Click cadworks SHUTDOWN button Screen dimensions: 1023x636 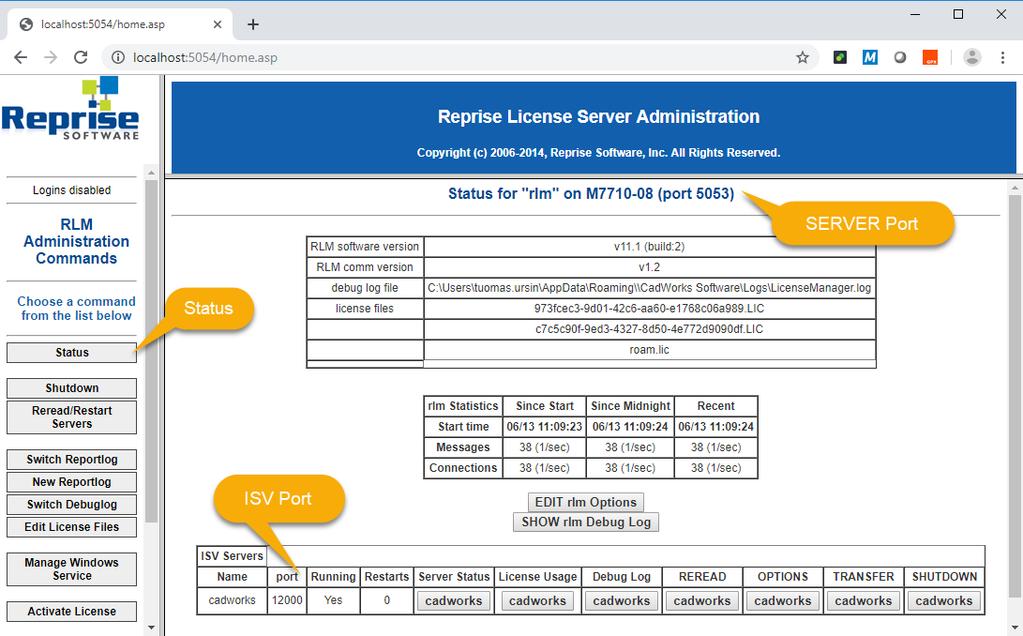[x=944, y=601]
